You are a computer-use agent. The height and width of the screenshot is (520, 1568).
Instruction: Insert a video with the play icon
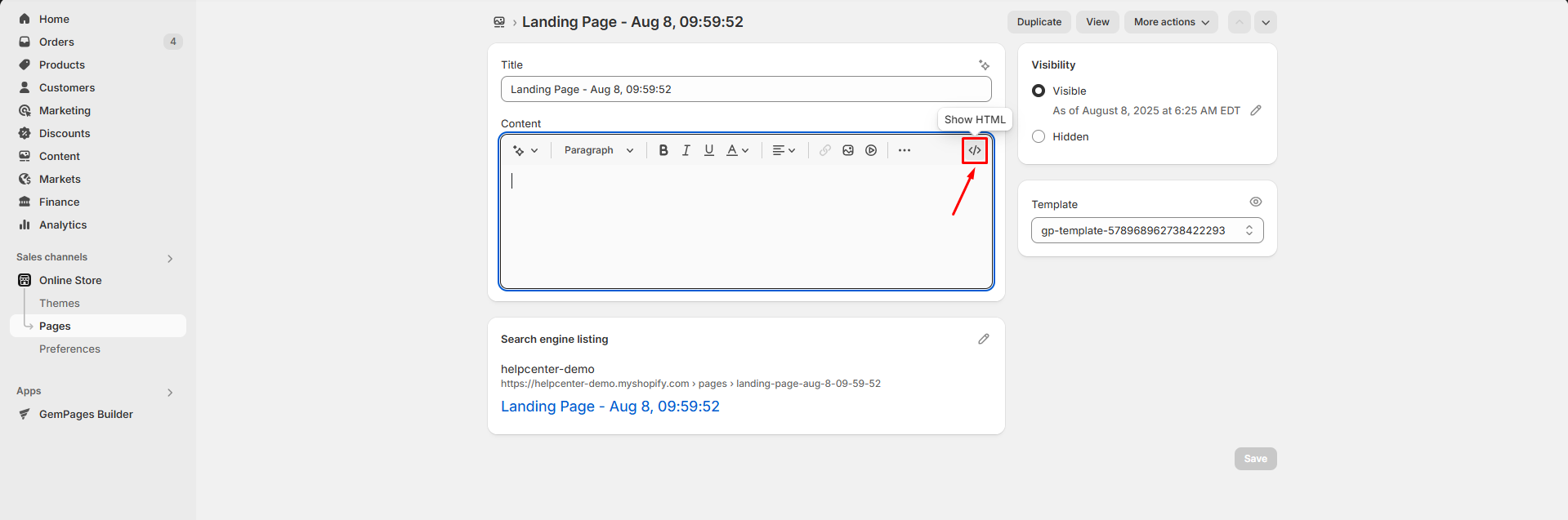pos(871,150)
